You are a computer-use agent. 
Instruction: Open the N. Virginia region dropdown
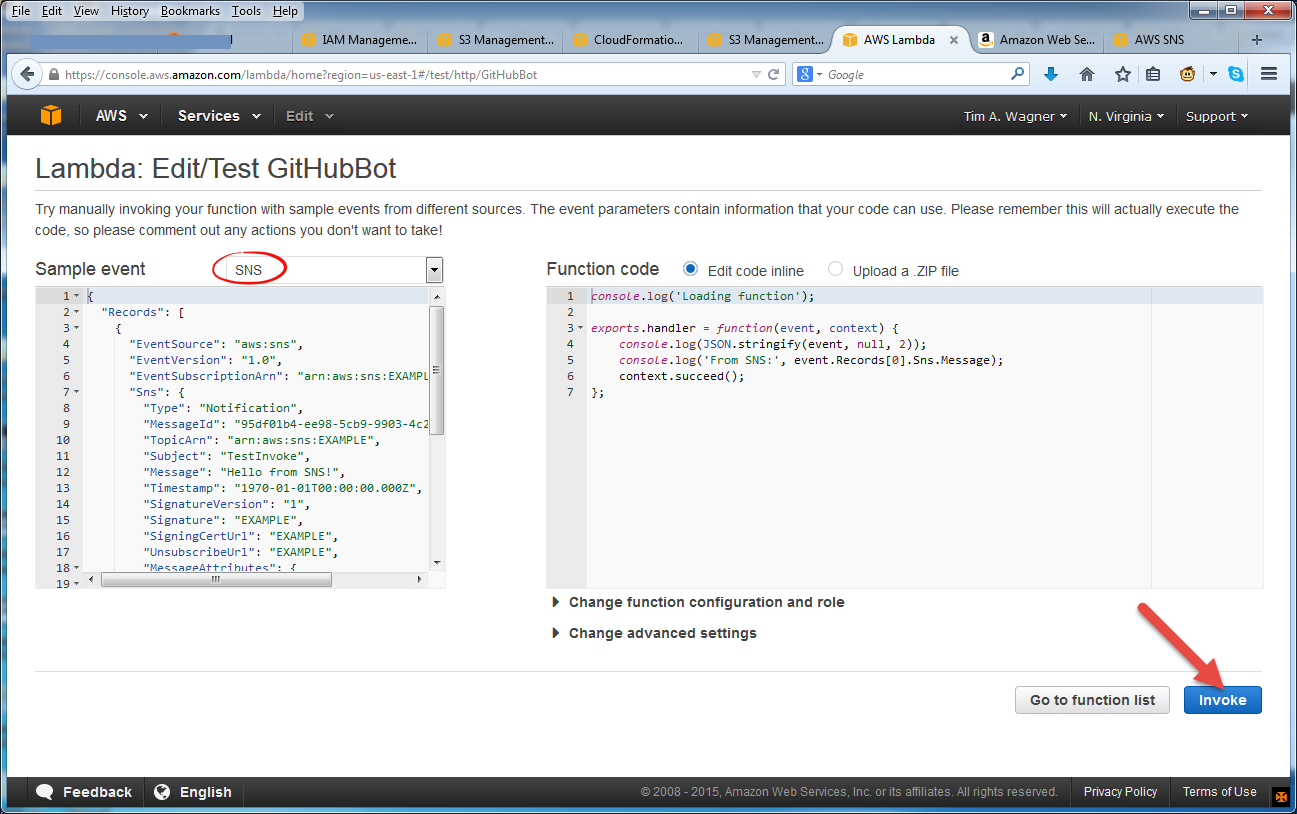tap(1126, 115)
